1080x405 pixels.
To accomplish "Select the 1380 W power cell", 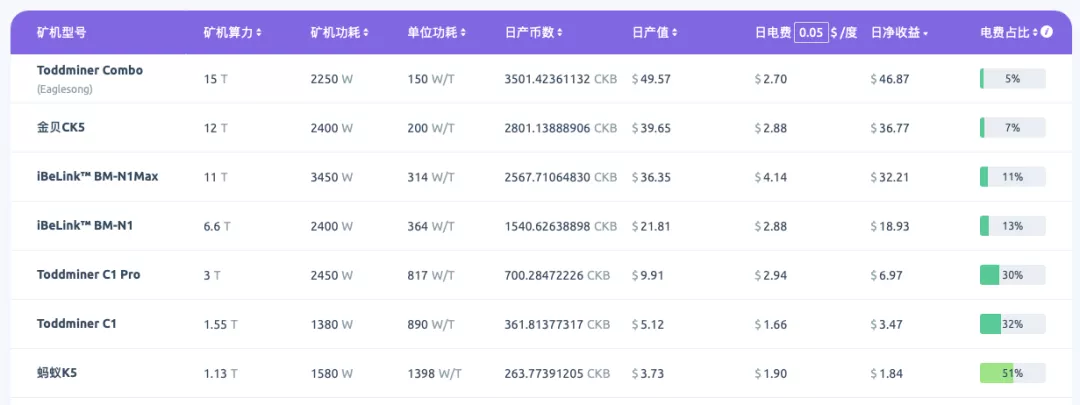I will click(x=331, y=324).
